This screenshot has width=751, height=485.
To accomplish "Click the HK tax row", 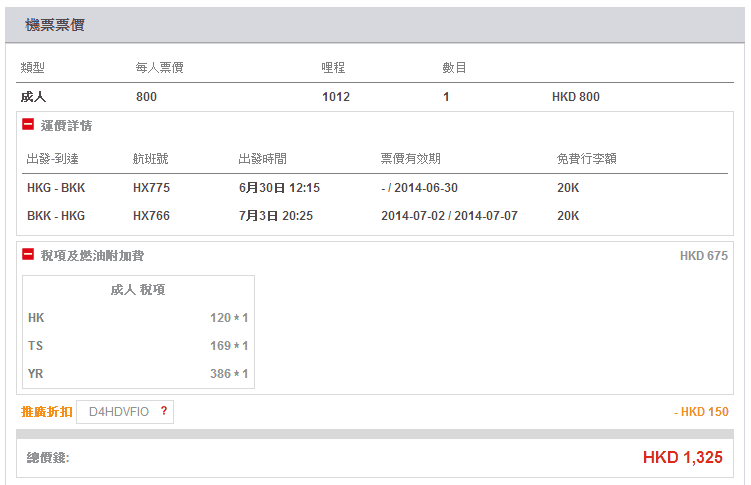I will [138, 317].
